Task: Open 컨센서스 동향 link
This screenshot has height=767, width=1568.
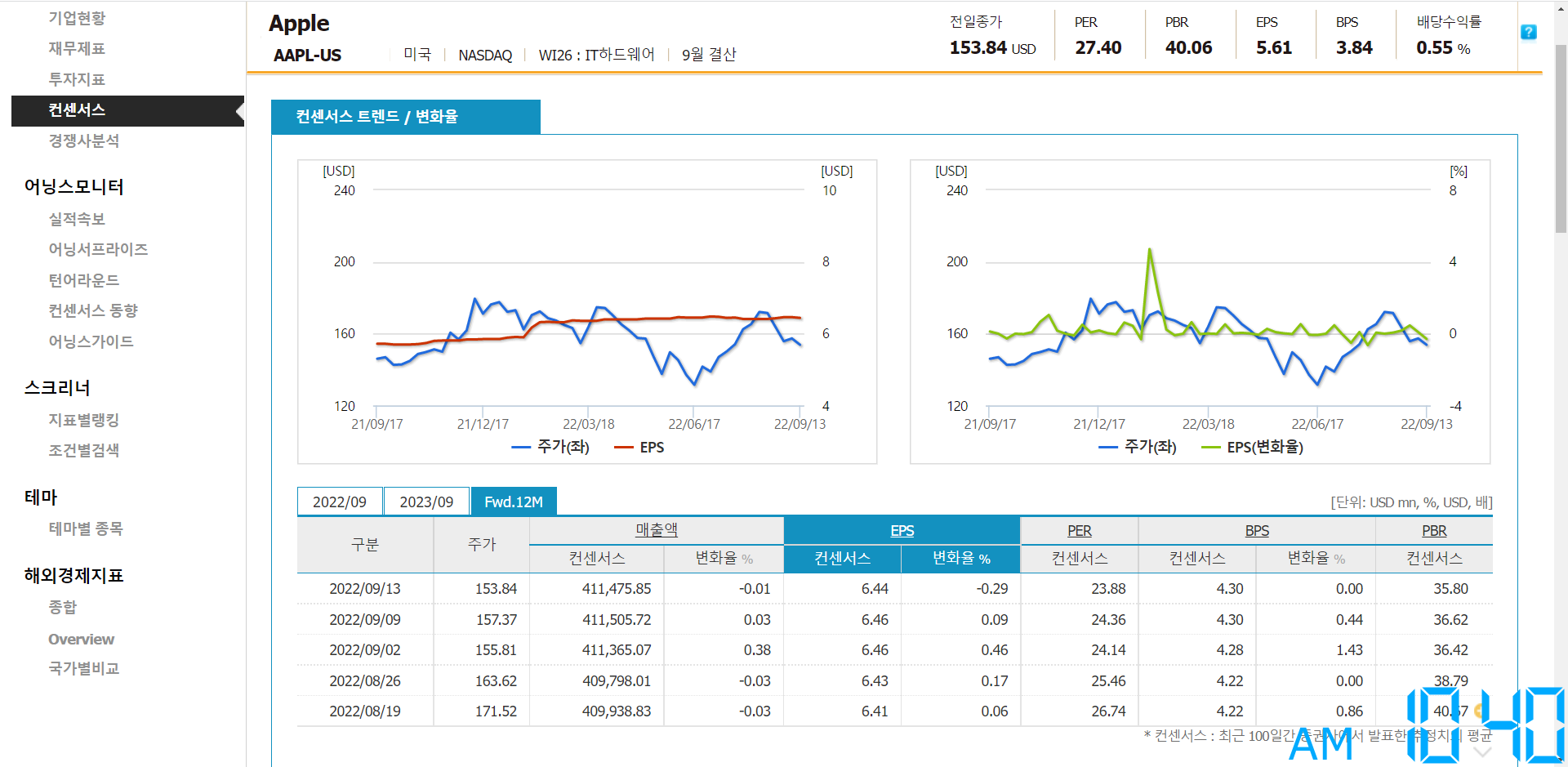Action: click(93, 310)
